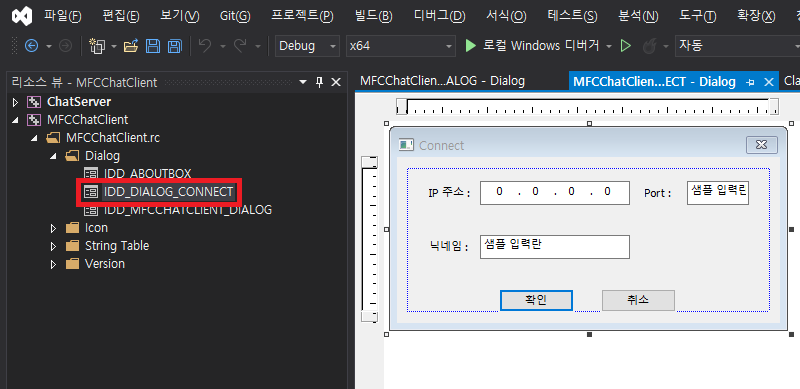Click the String Table folder icon

click(72, 246)
